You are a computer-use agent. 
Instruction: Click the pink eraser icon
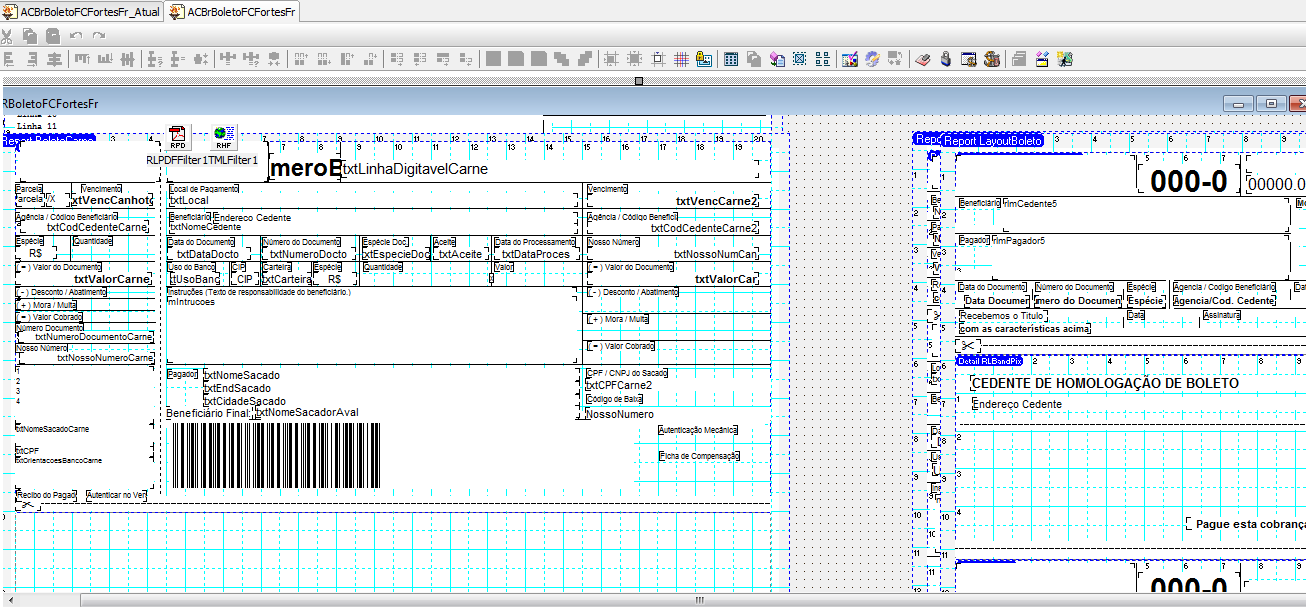923,59
